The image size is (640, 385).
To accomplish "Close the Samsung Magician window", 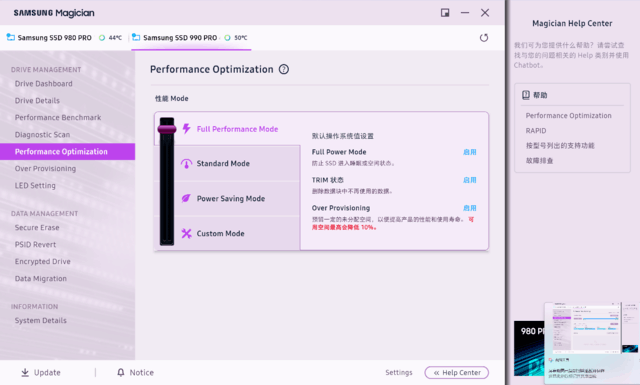I will (485, 13).
